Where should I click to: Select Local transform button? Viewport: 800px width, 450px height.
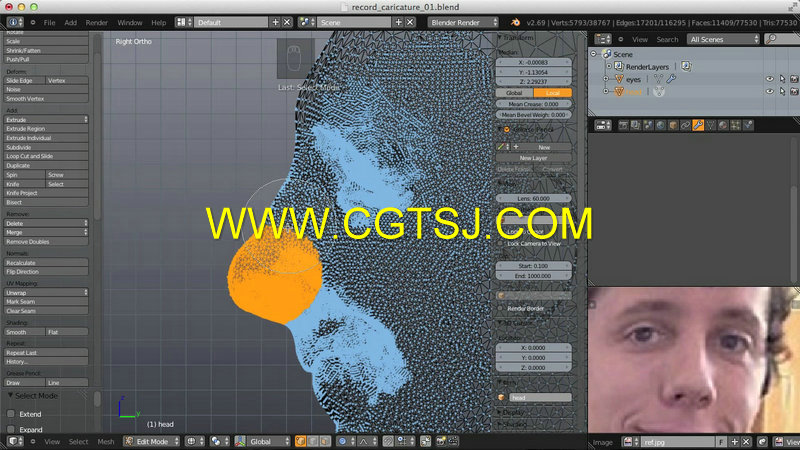[x=553, y=93]
